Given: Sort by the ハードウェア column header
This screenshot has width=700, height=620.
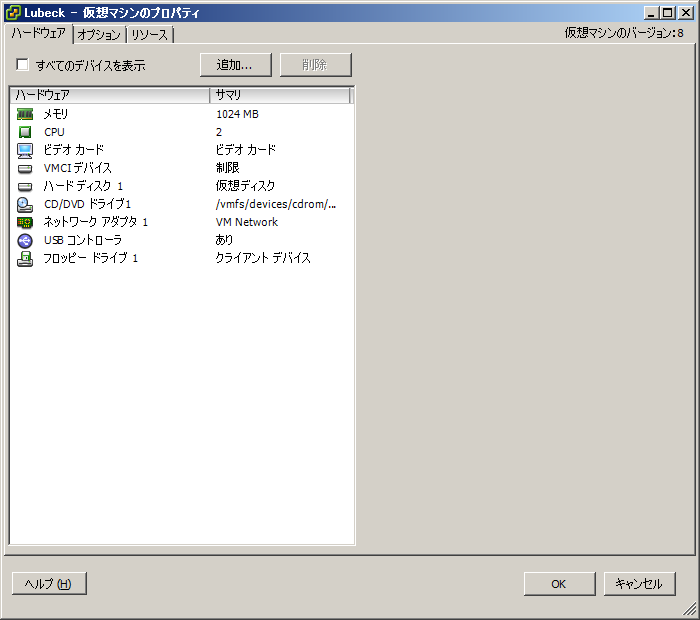Looking at the screenshot, I should tap(110, 95).
